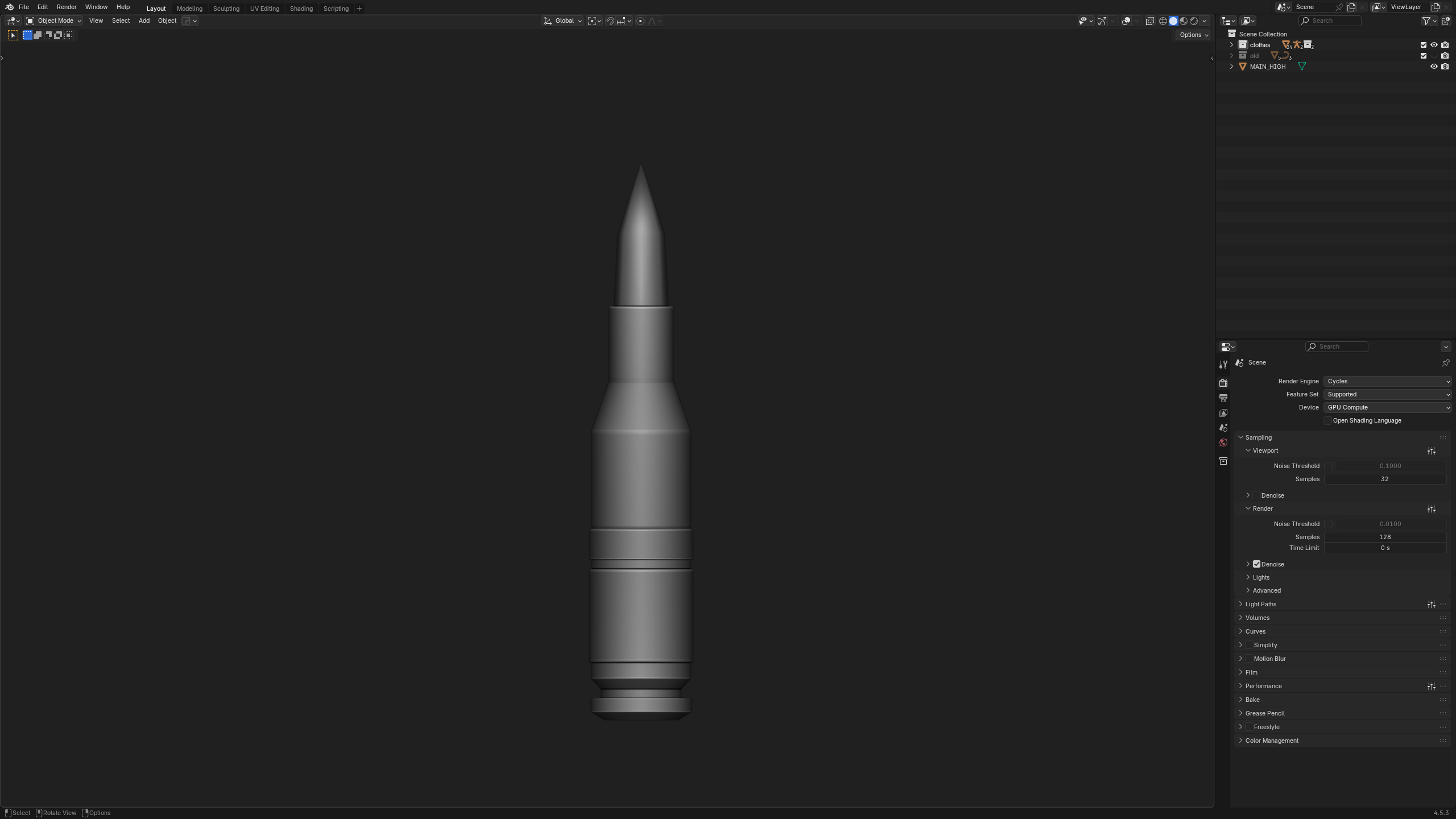Viewport: 1456px width, 819px height.
Task: Uncheck the Render Denoise checkbox
Action: coord(1256,564)
